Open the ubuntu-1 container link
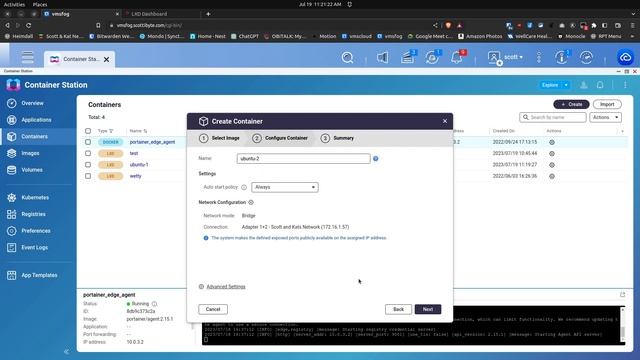Image resolution: width=640 pixels, height=360 pixels. click(x=139, y=165)
